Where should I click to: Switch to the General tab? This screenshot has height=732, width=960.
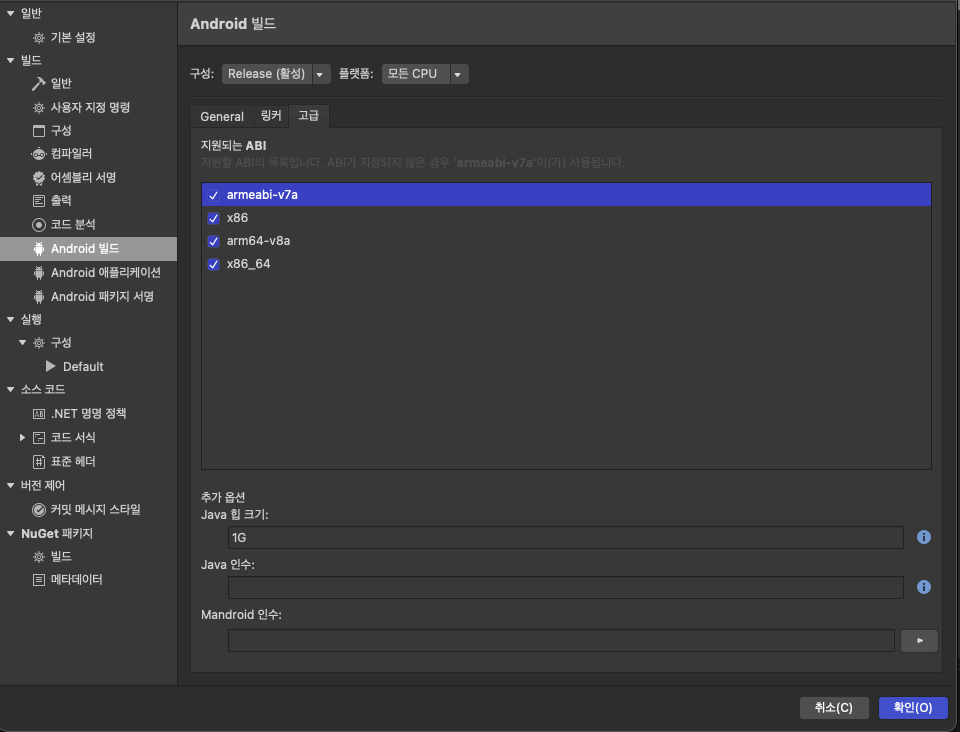coord(222,116)
